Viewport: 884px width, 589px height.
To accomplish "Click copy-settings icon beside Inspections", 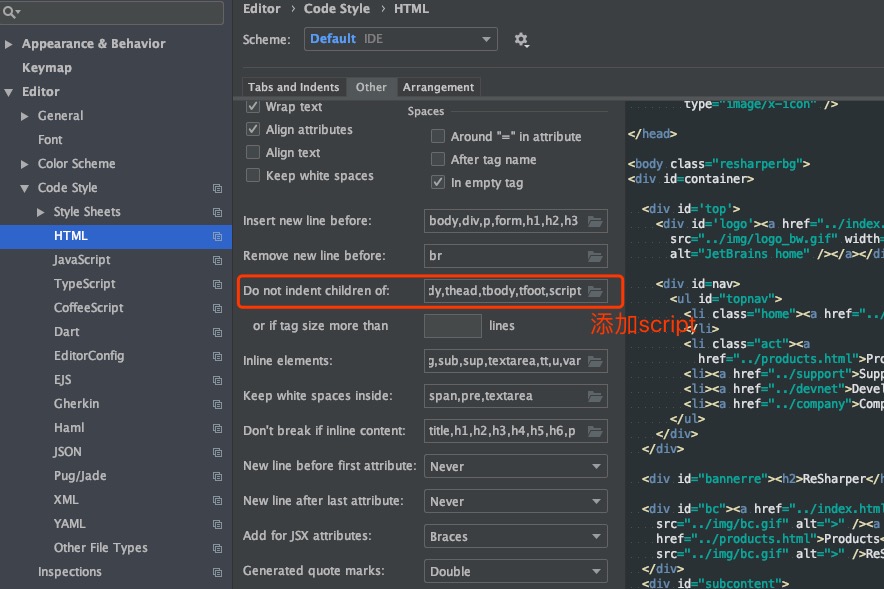I will [217, 572].
